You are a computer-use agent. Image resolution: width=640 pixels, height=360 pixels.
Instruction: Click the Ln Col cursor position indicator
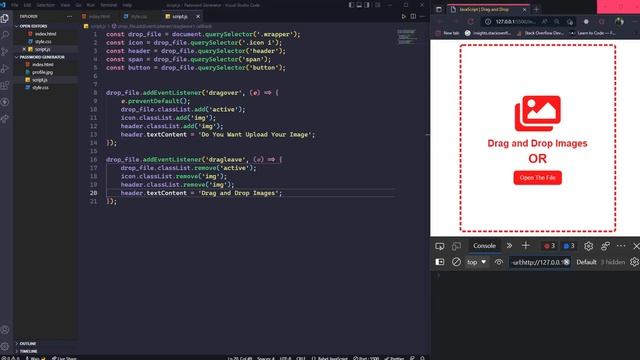tap(240, 358)
